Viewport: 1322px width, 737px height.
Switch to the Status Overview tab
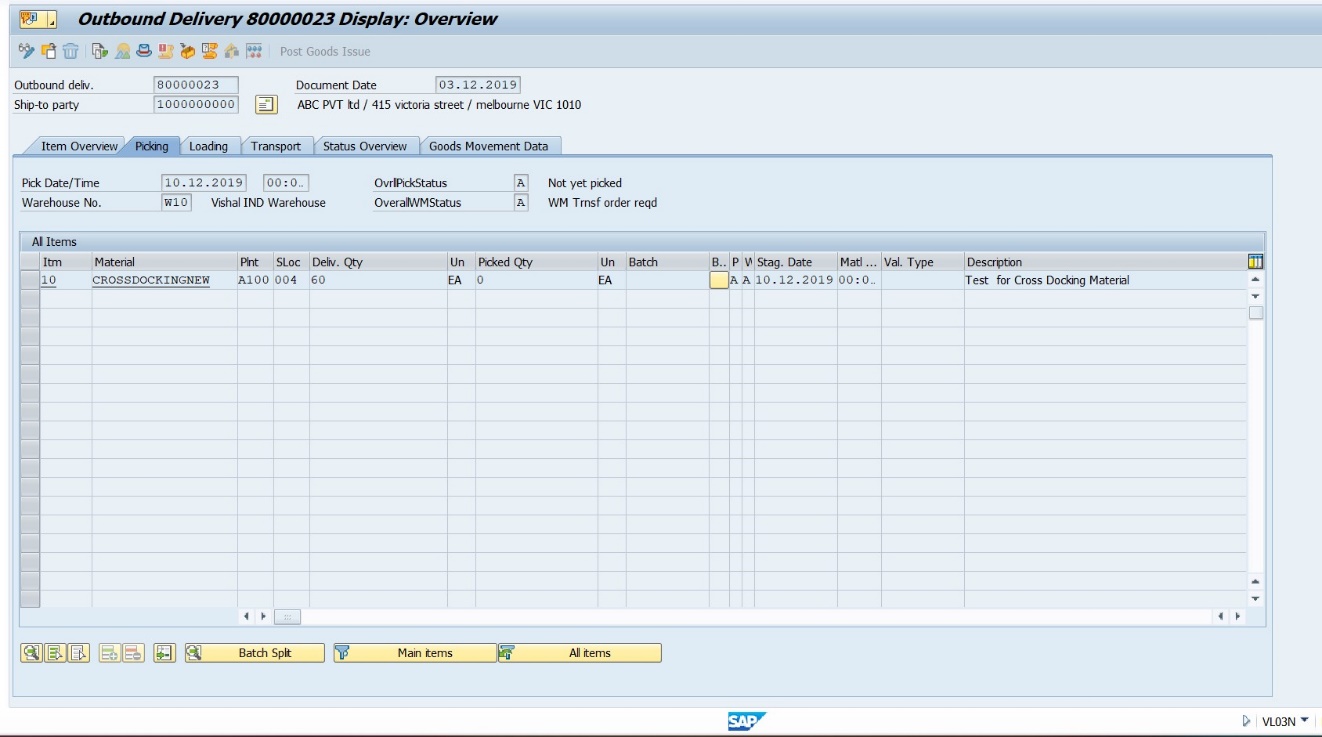click(365, 146)
